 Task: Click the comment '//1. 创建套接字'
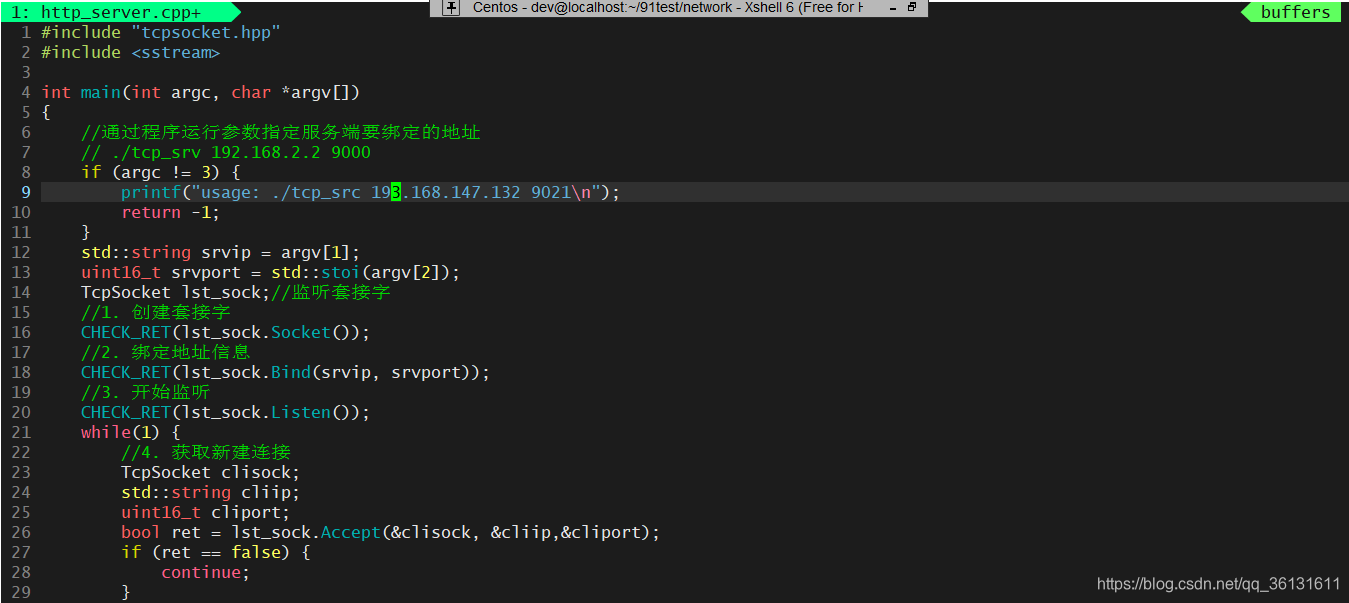(156, 312)
